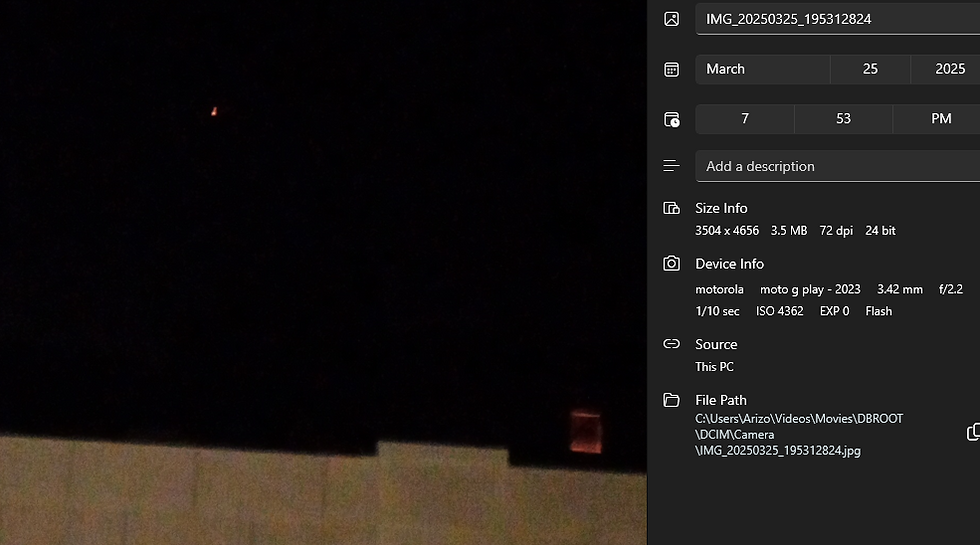Click the 72 dpi value
Viewport: 980px width, 545px height.
[836, 231]
